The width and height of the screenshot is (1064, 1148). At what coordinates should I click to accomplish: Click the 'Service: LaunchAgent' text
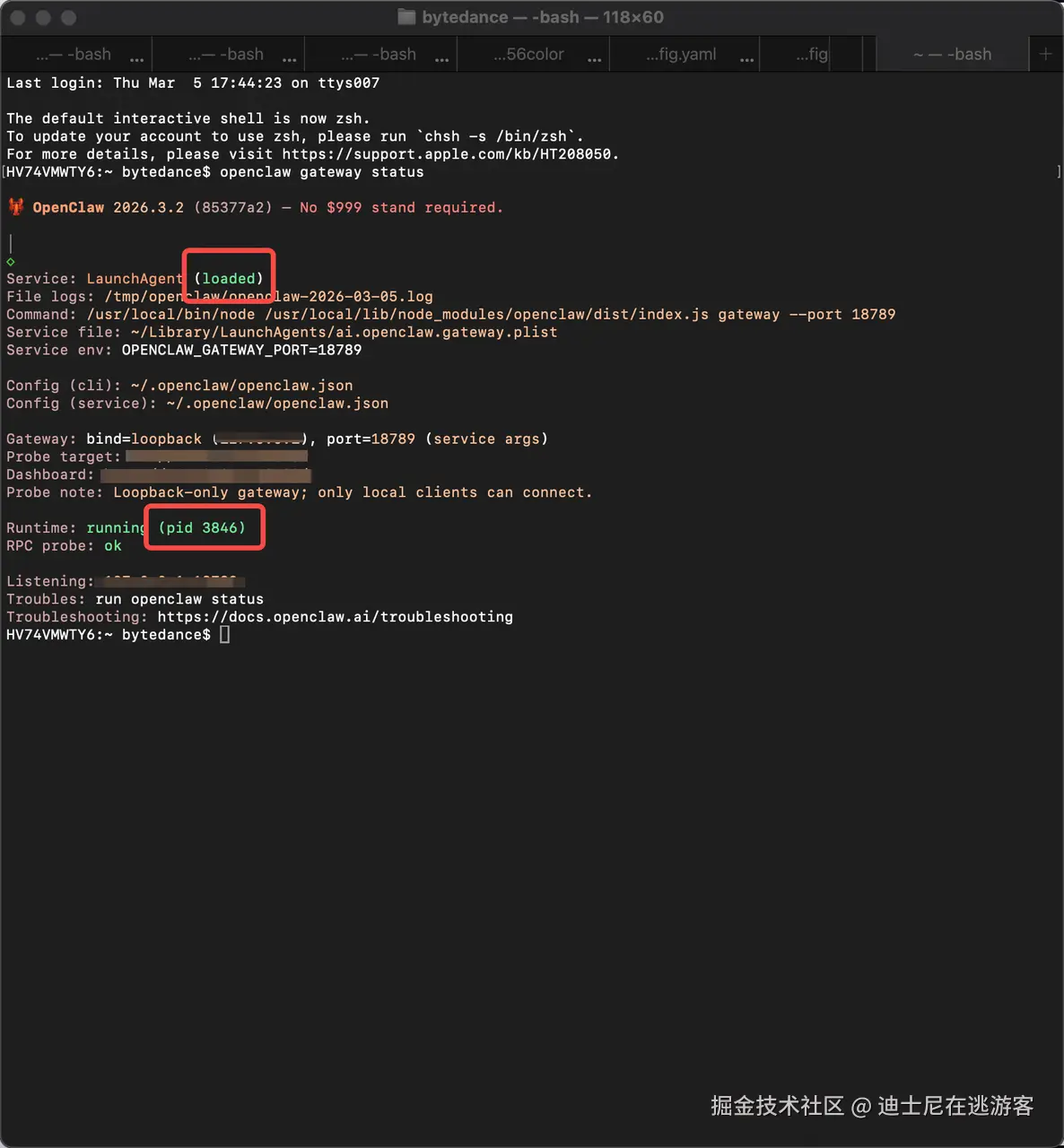tap(95, 279)
